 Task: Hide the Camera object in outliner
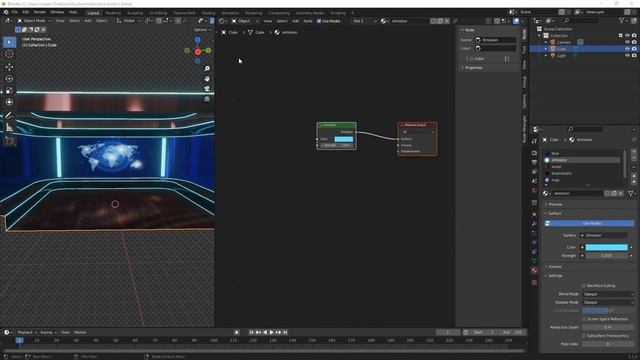627,42
